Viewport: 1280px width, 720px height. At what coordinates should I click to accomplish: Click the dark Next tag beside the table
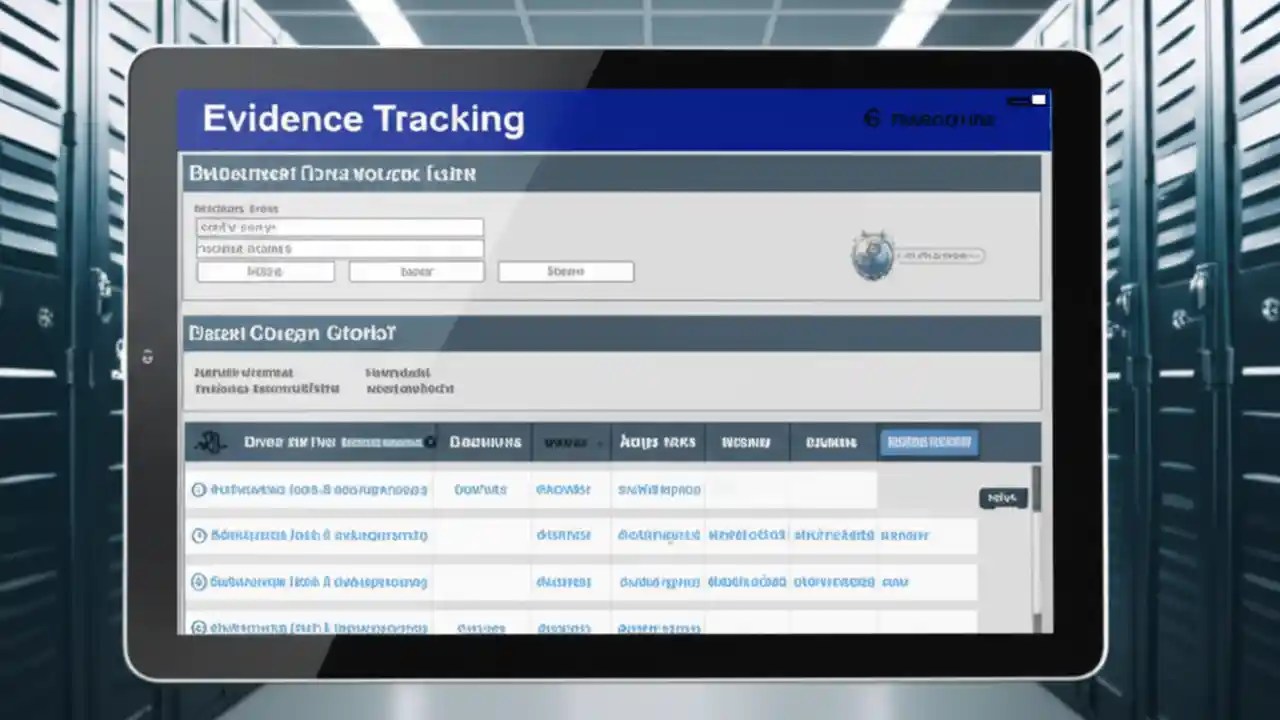[1002, 497]
